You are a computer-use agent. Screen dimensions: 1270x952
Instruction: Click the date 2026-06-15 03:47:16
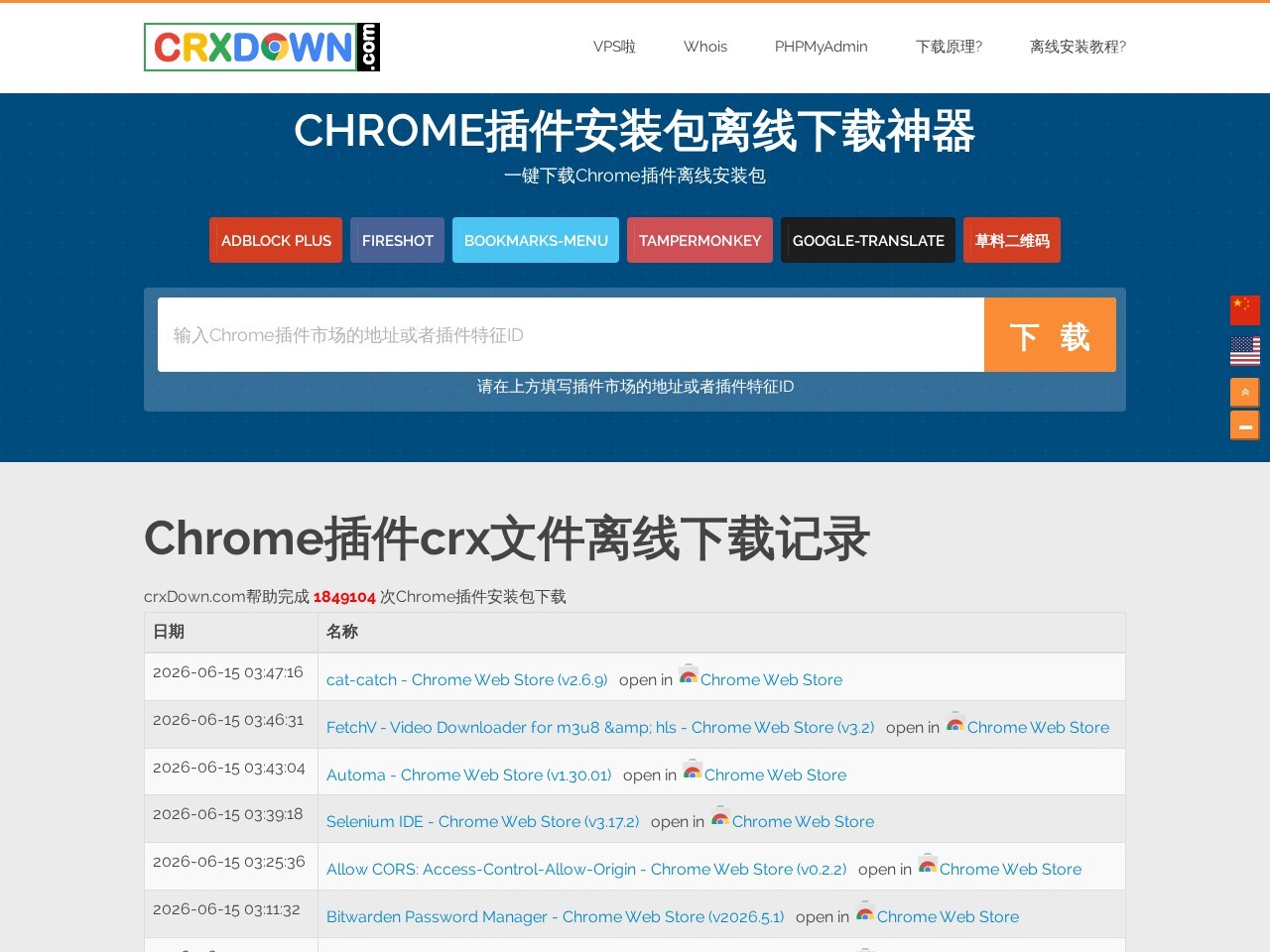(x=228, y=672)
